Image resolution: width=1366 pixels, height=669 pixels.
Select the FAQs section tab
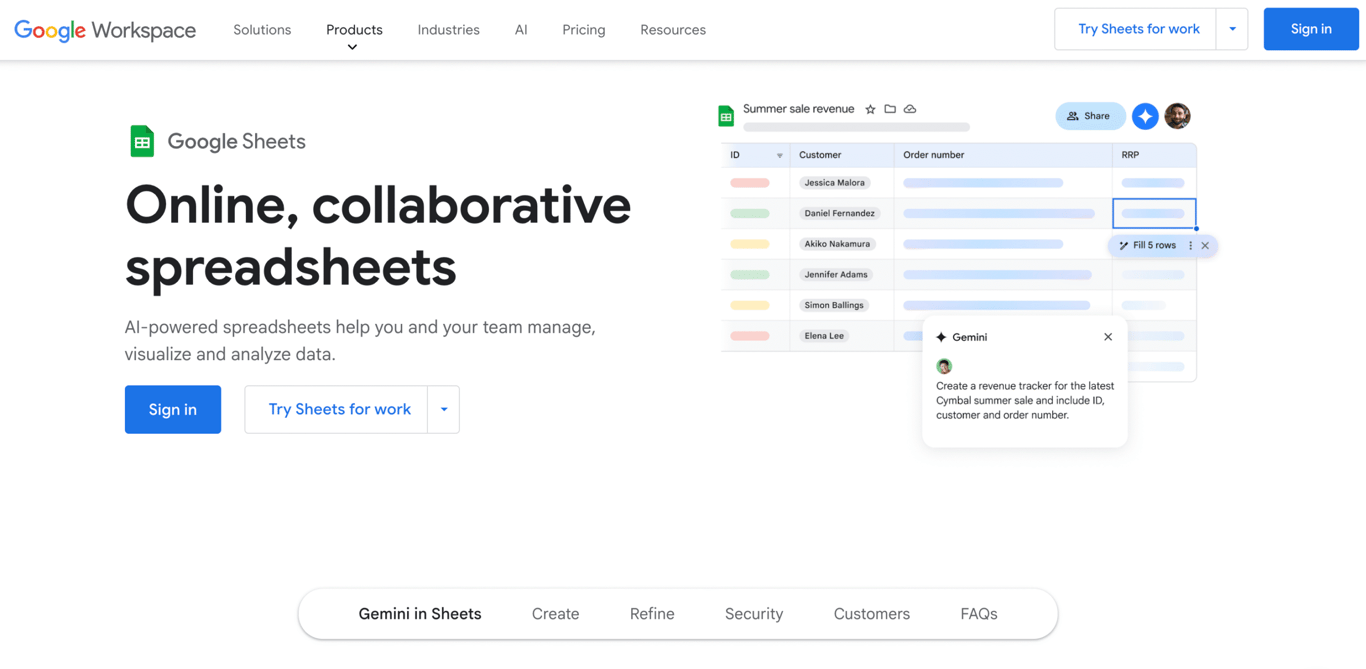click(978, 613)
